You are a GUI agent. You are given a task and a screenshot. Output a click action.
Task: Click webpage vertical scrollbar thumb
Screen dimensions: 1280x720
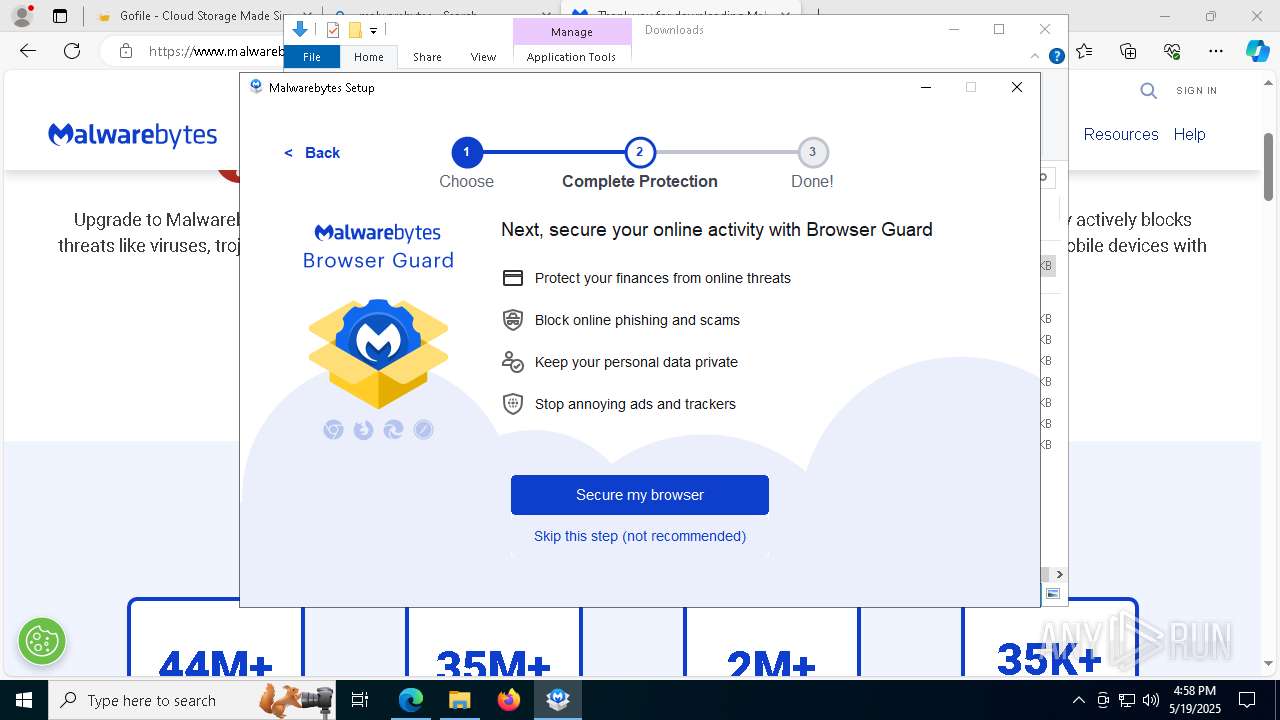[1269, 165]
